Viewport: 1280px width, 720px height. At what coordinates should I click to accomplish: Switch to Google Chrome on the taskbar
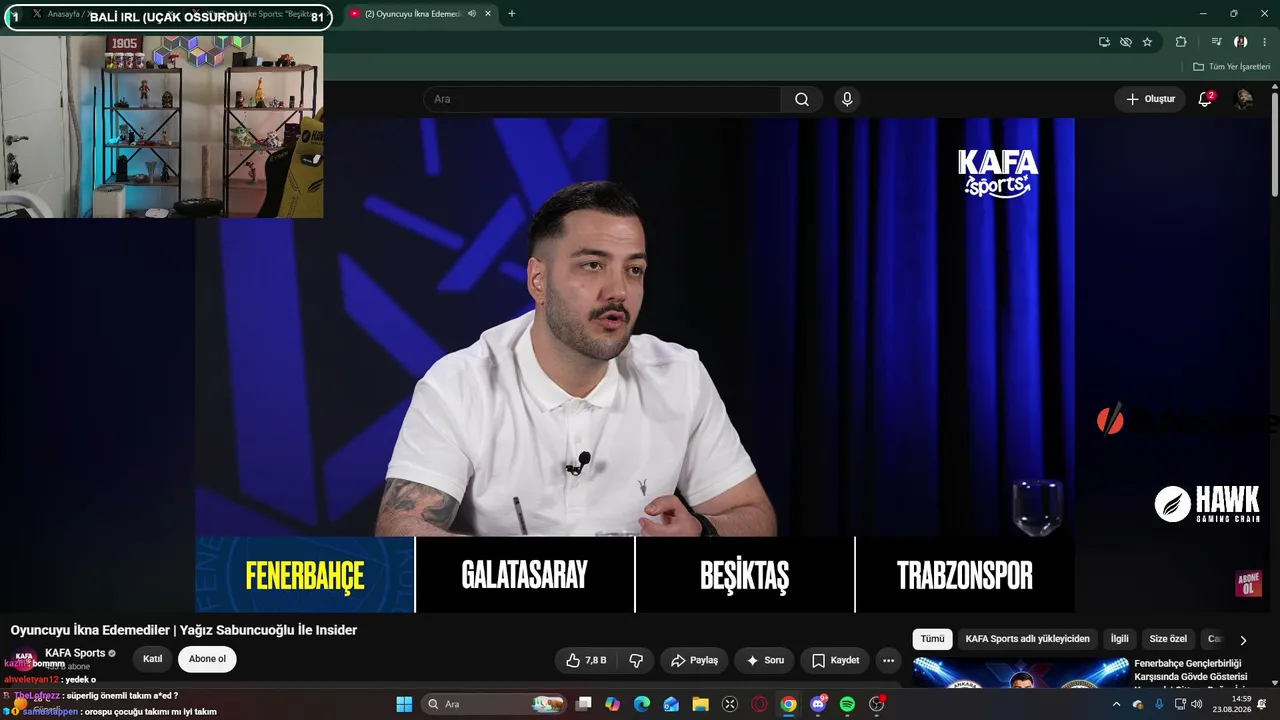[789, 704]
